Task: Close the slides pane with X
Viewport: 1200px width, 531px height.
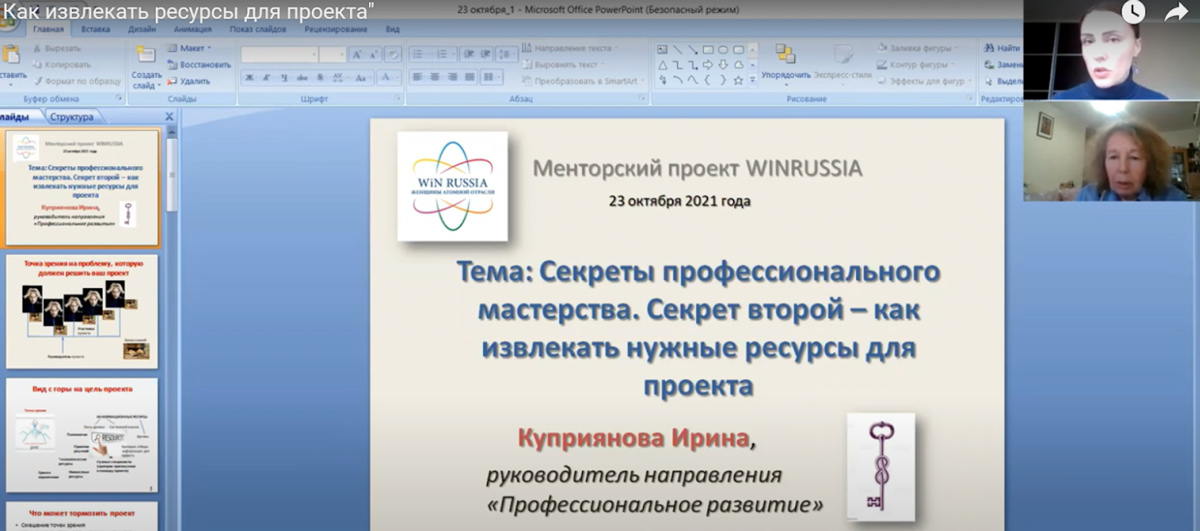Action: click(x=169, y=117)
